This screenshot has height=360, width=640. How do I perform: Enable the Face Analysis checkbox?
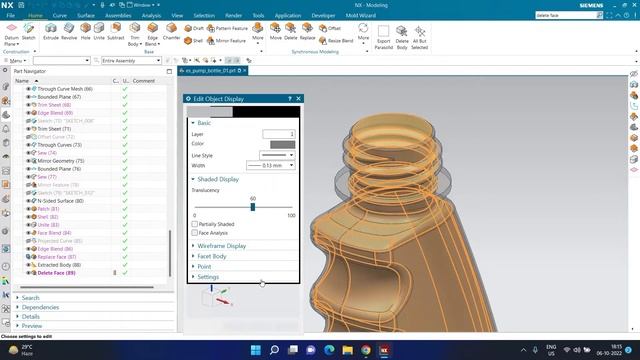(195, 233)
